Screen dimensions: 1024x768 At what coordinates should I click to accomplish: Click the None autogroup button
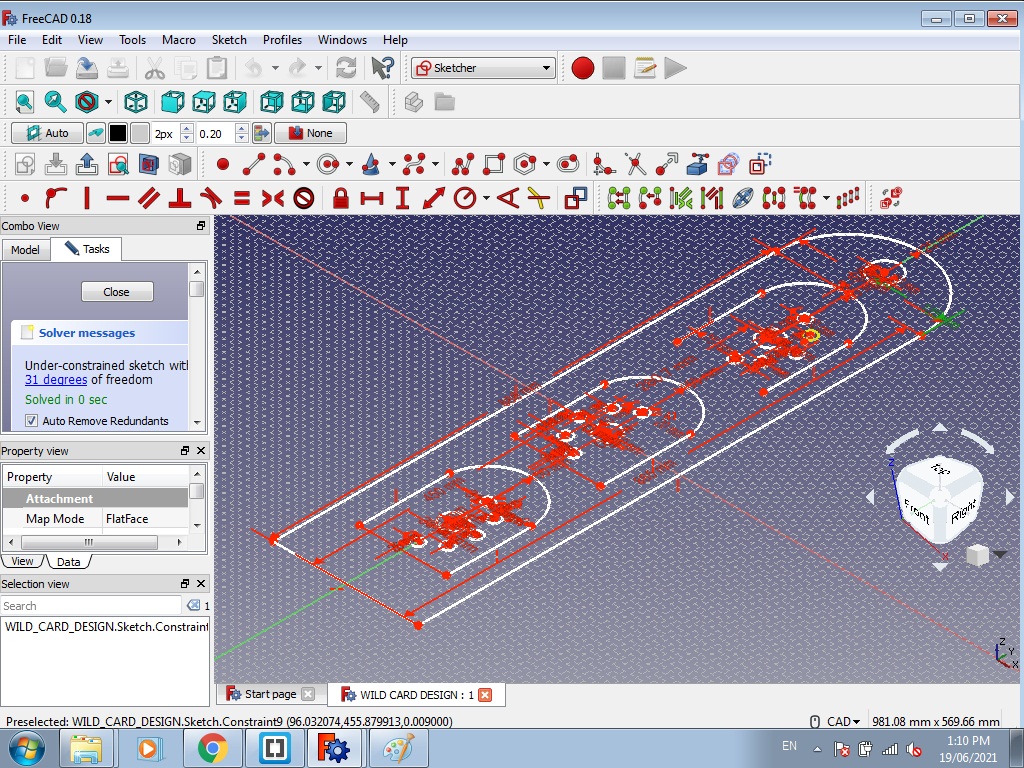pos(310,133)
